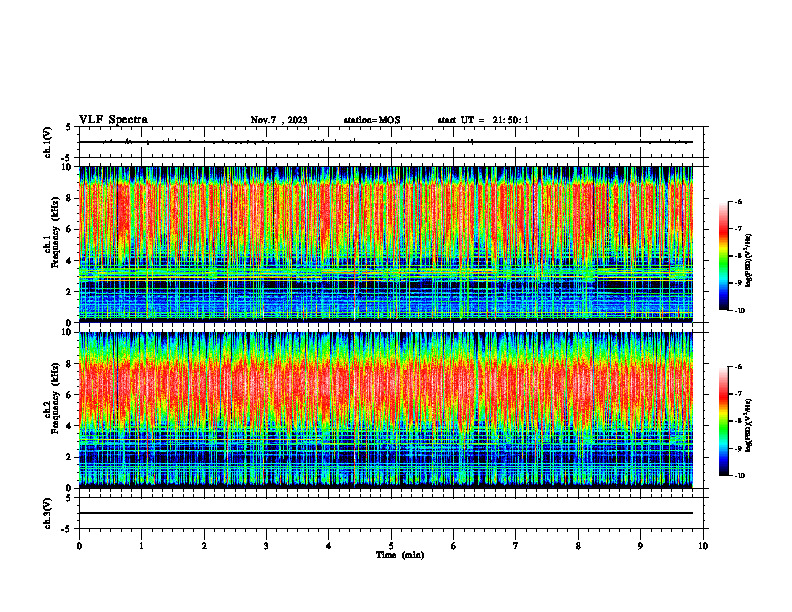Click the ch.1 colorbar 'log(PSD)' unit label
This screenshot has width=792, height=612.
749,261
